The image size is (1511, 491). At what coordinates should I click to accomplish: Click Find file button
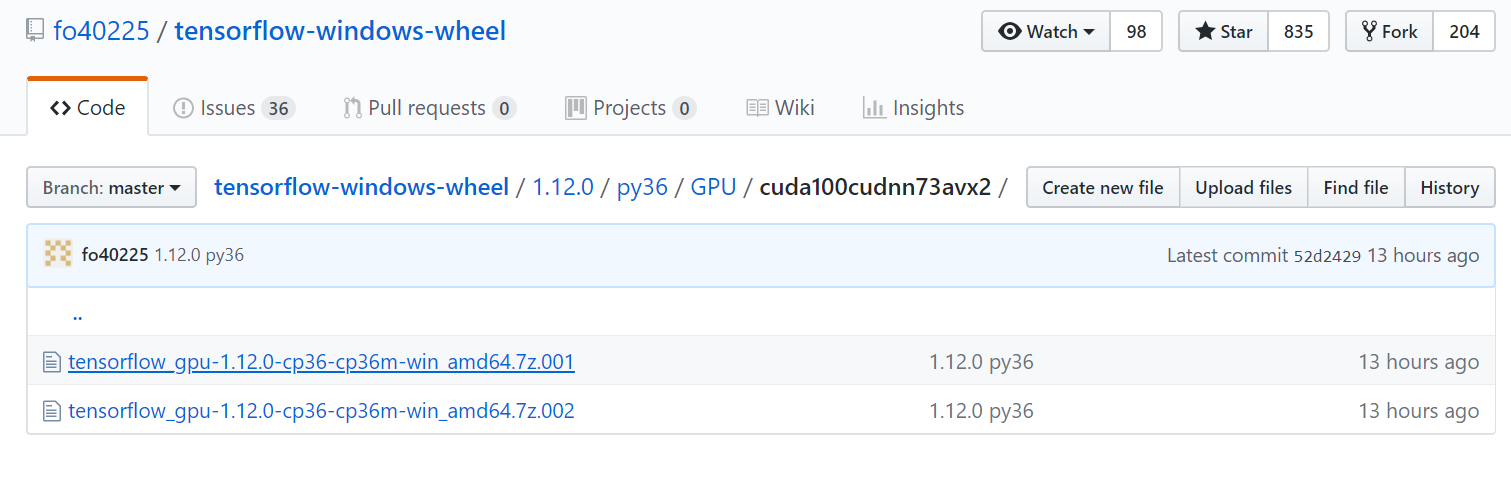(1356, 187)
